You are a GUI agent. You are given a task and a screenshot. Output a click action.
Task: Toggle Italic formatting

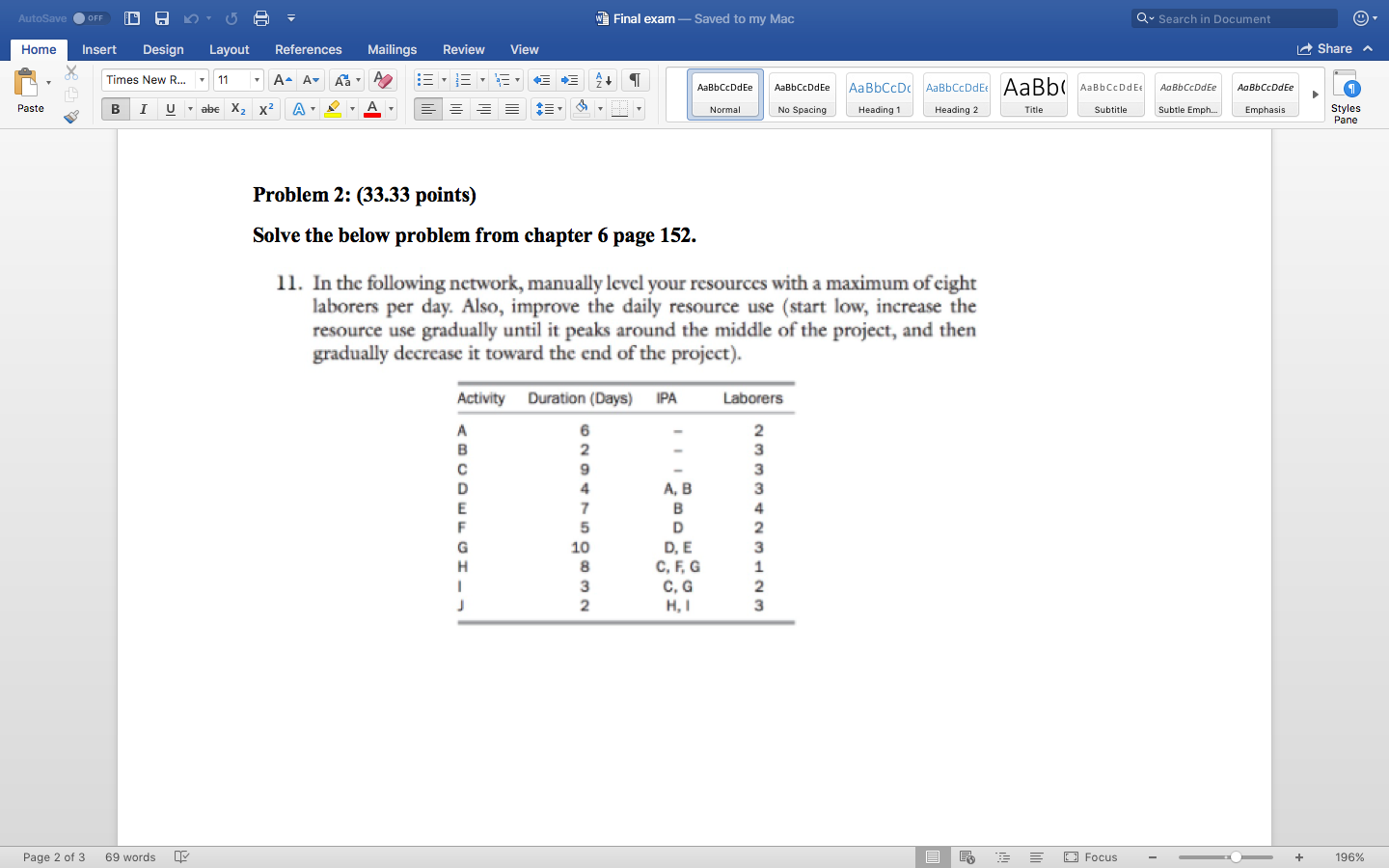point(143,109)
